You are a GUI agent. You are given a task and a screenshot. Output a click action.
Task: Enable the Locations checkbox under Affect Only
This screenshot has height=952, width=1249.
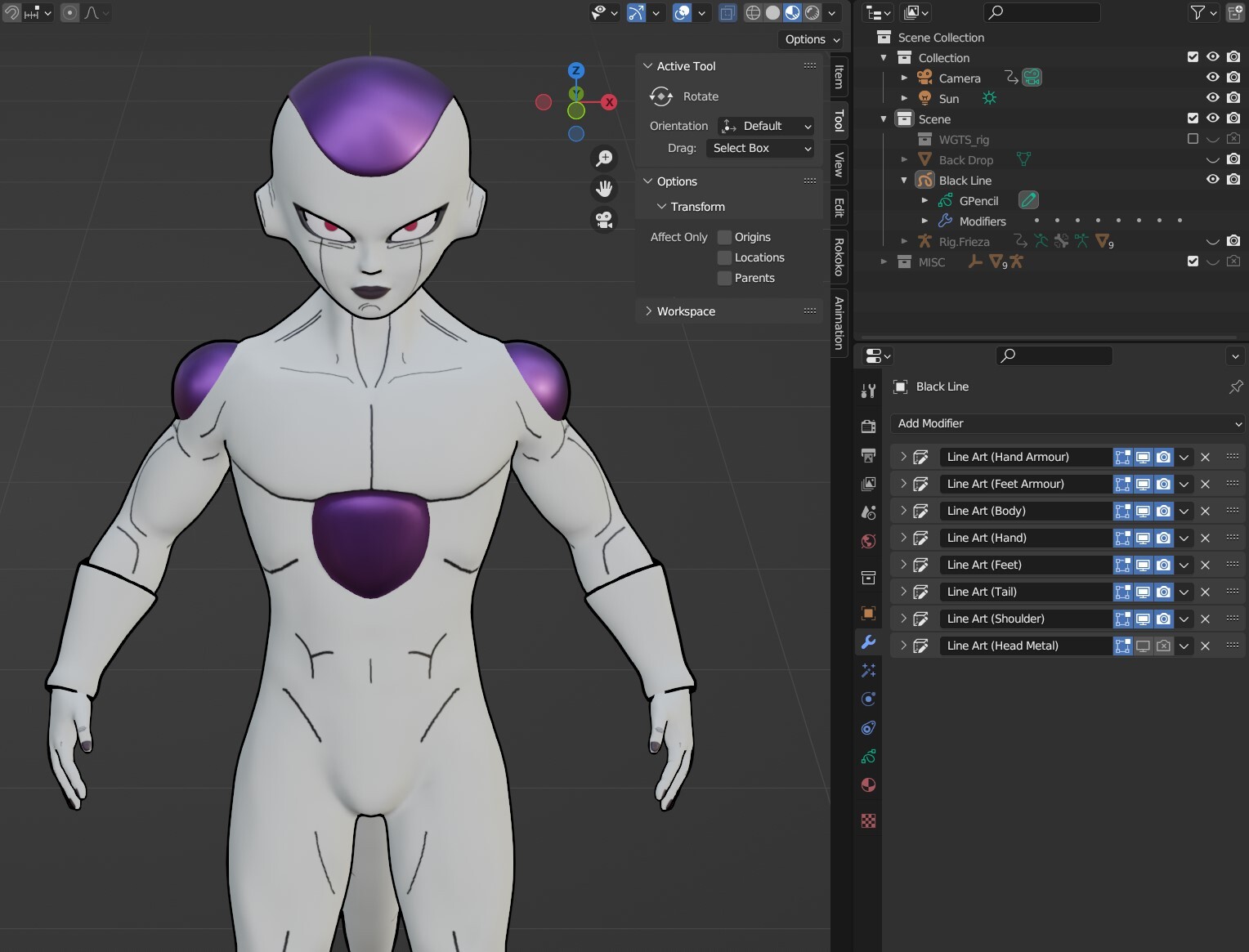click(x=724, y=257)
